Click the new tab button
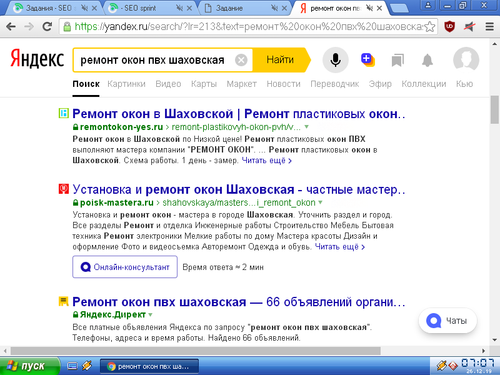This screenshot has width=500, height=375. (399, 8)
